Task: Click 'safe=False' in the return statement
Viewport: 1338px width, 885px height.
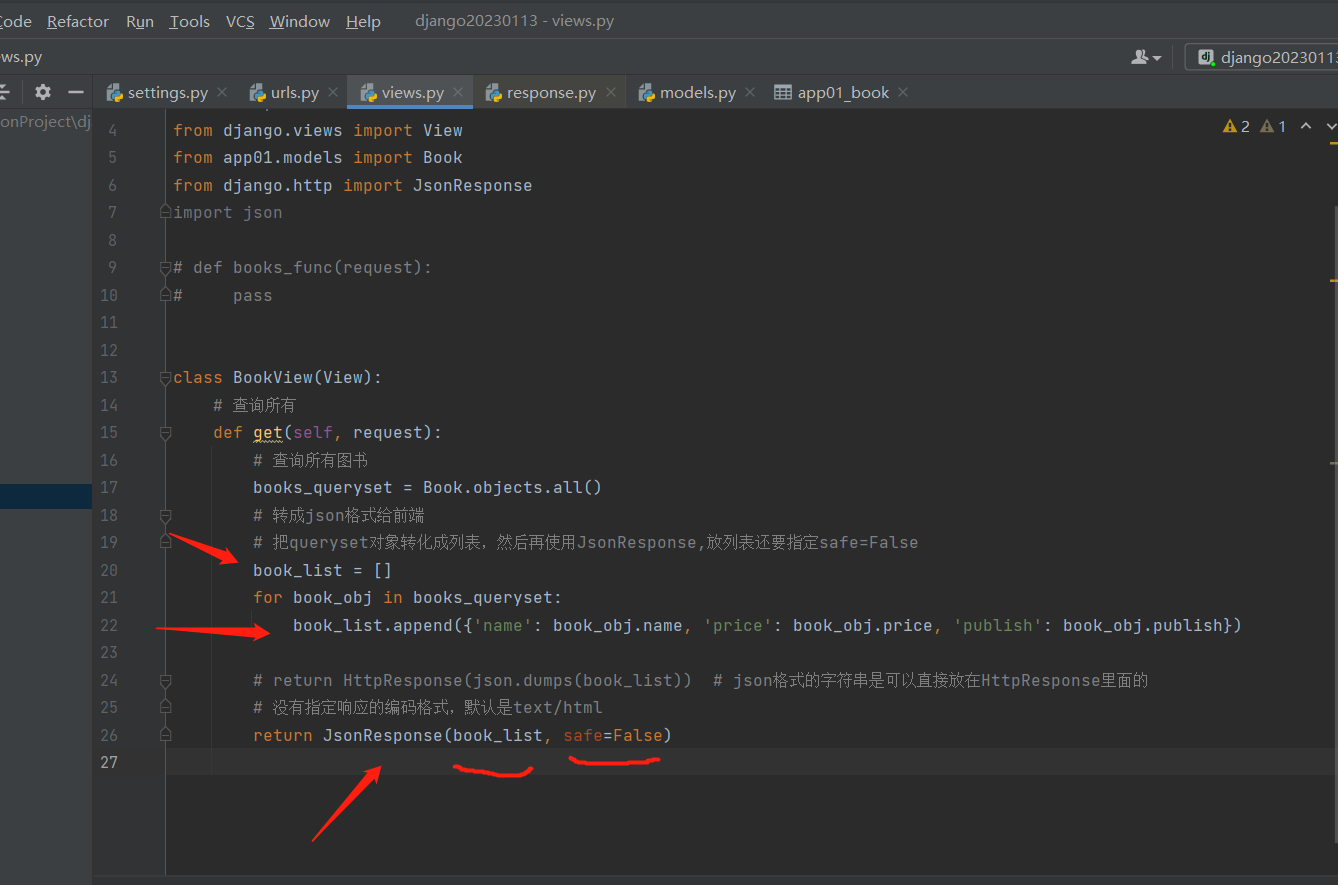Action: coord(613,735)
